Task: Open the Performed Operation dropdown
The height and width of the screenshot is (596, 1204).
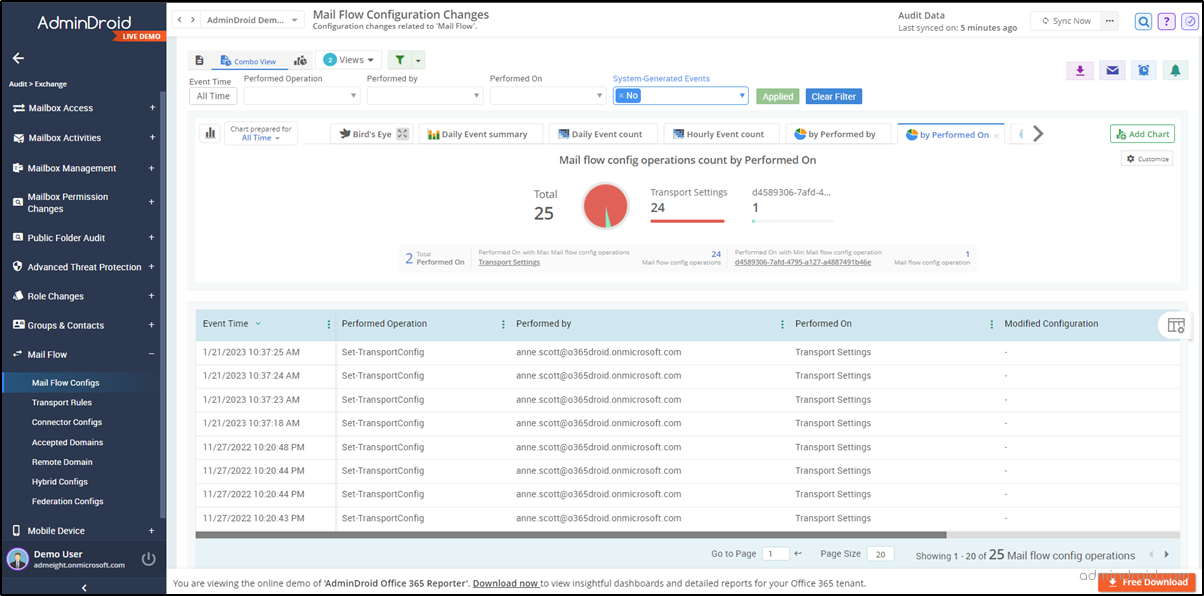Action: [302, 95]
